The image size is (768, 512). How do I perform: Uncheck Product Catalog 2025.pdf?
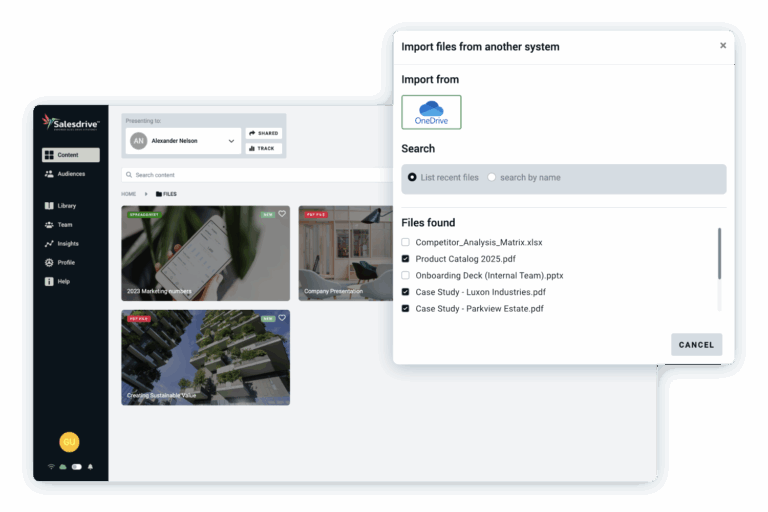pyautogui.click(x=406, y=259)
